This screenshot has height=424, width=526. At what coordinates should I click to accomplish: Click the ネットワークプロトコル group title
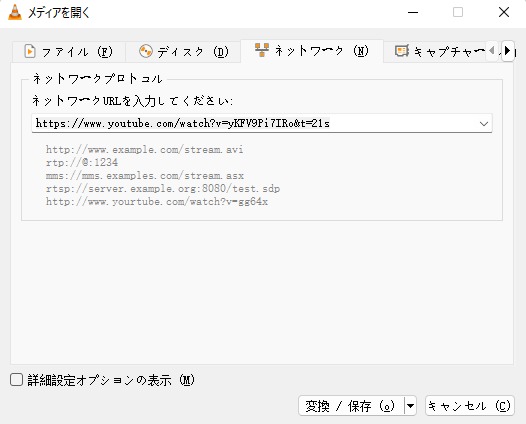pyautogui.click(x=98, y=79)
